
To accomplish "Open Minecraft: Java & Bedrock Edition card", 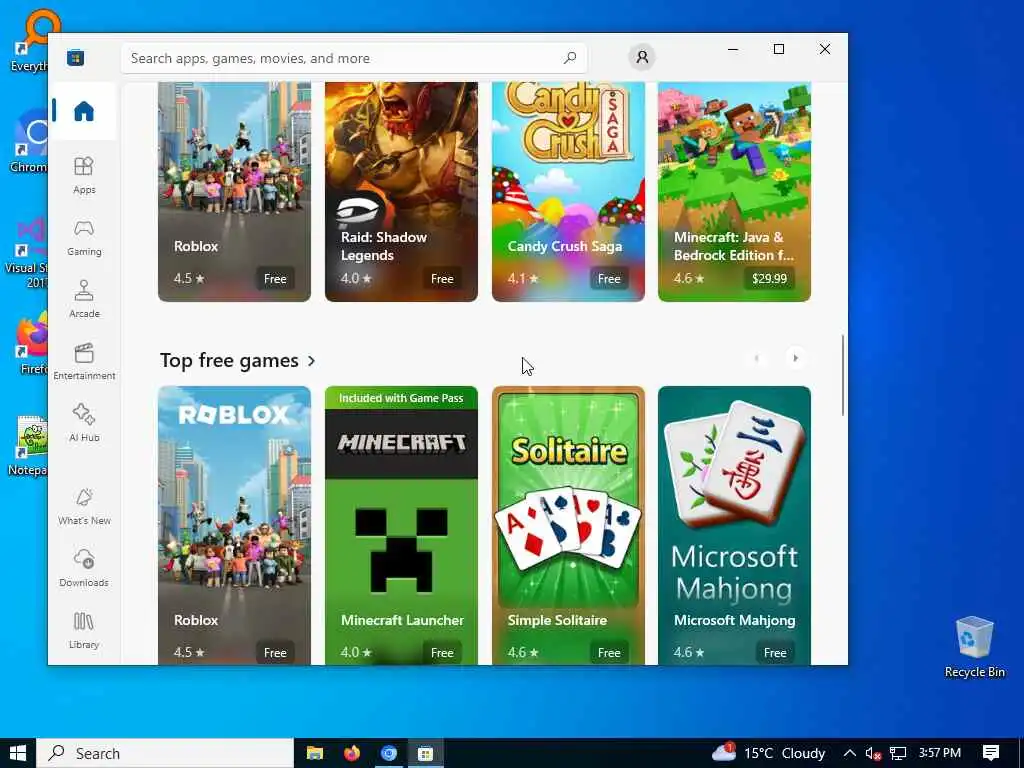I will [735, 191].
